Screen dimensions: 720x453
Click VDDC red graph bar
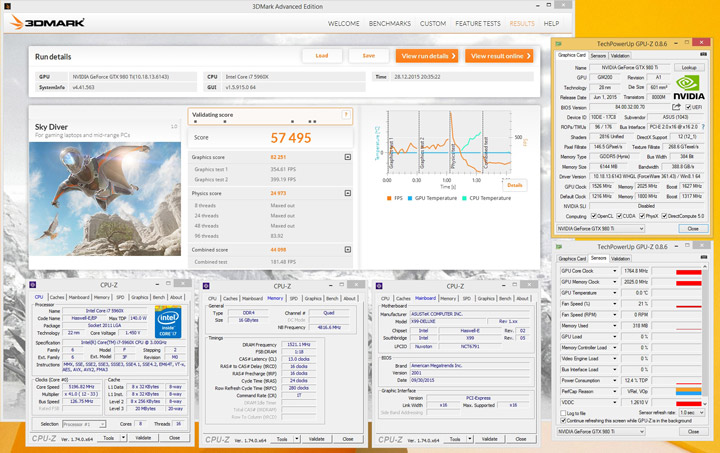click(688, 403)
